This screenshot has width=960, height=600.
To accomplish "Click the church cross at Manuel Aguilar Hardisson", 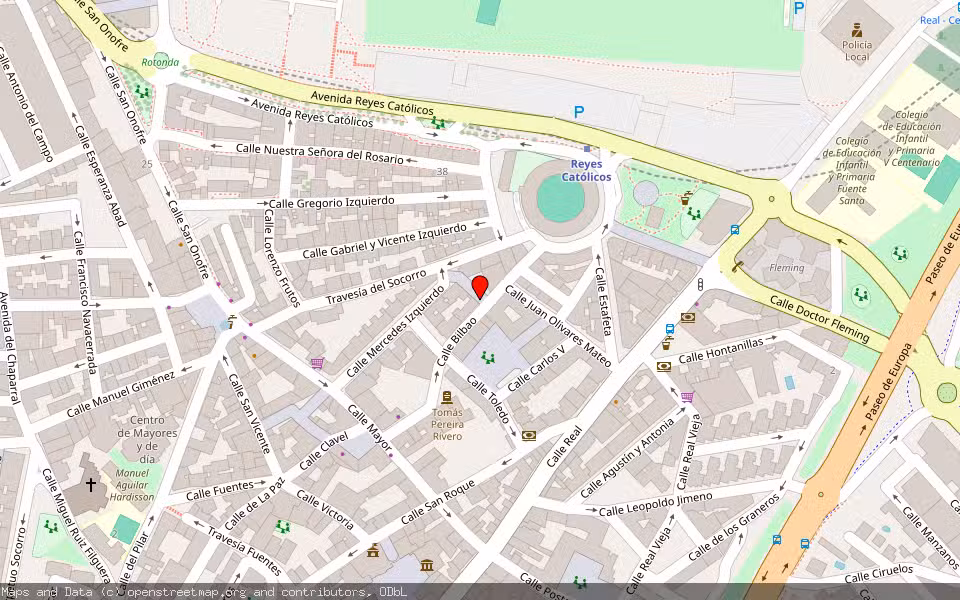I will [90, 487].
